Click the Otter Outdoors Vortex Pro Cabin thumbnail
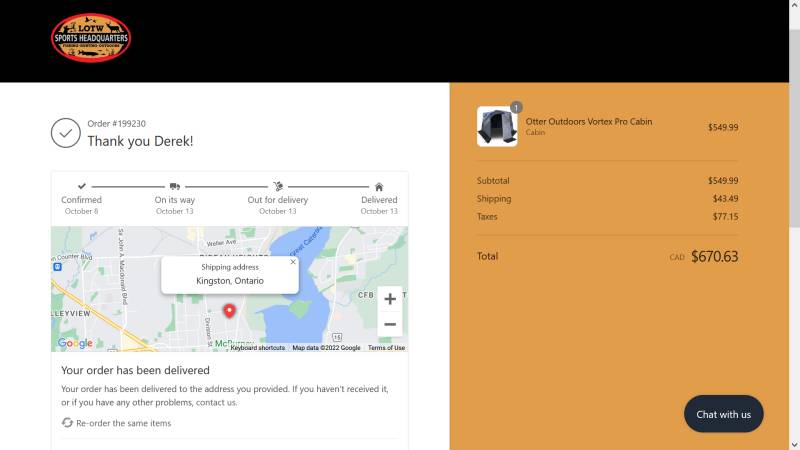800x450 pixels. coord(497,127)
